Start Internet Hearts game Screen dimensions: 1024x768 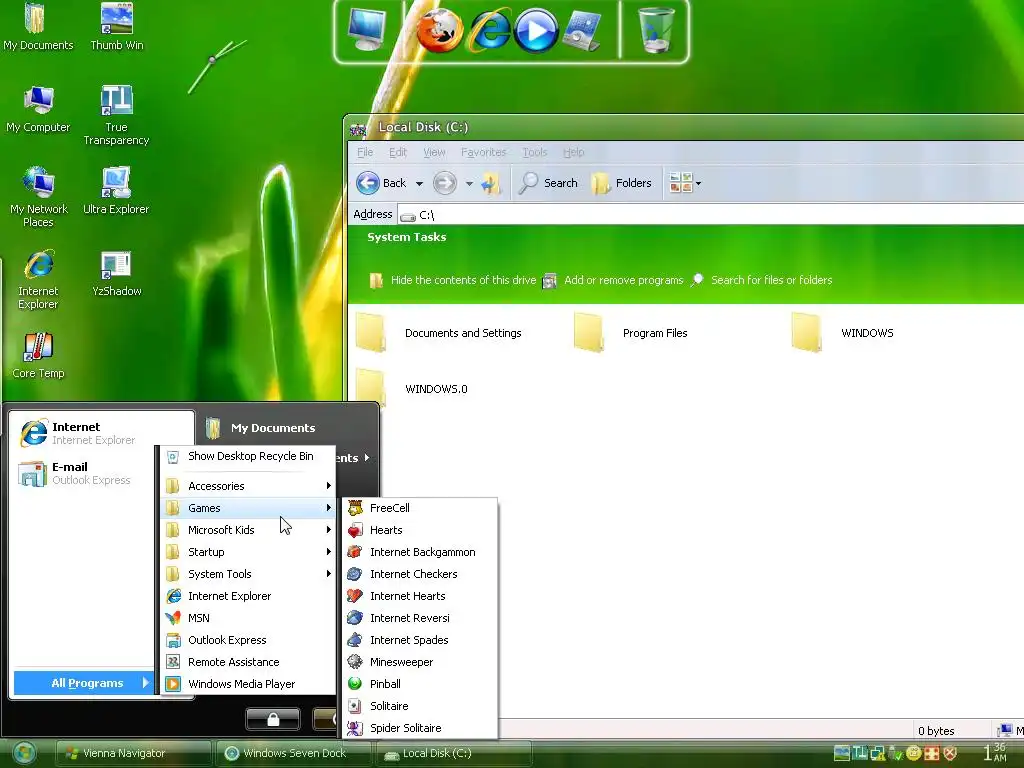pyautogui.click(x=420, y=596)
